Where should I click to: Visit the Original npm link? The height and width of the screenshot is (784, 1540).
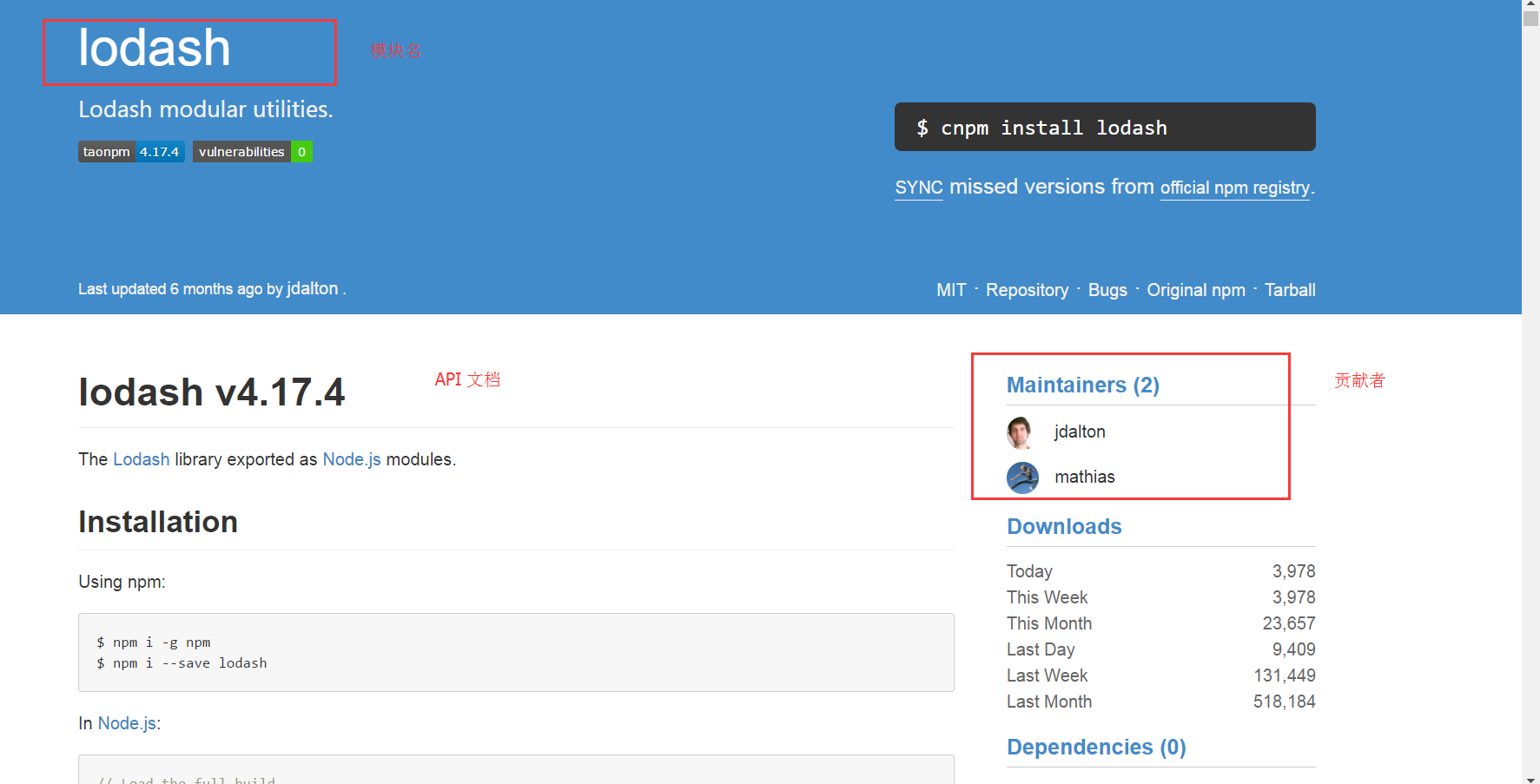point(1196,290)
